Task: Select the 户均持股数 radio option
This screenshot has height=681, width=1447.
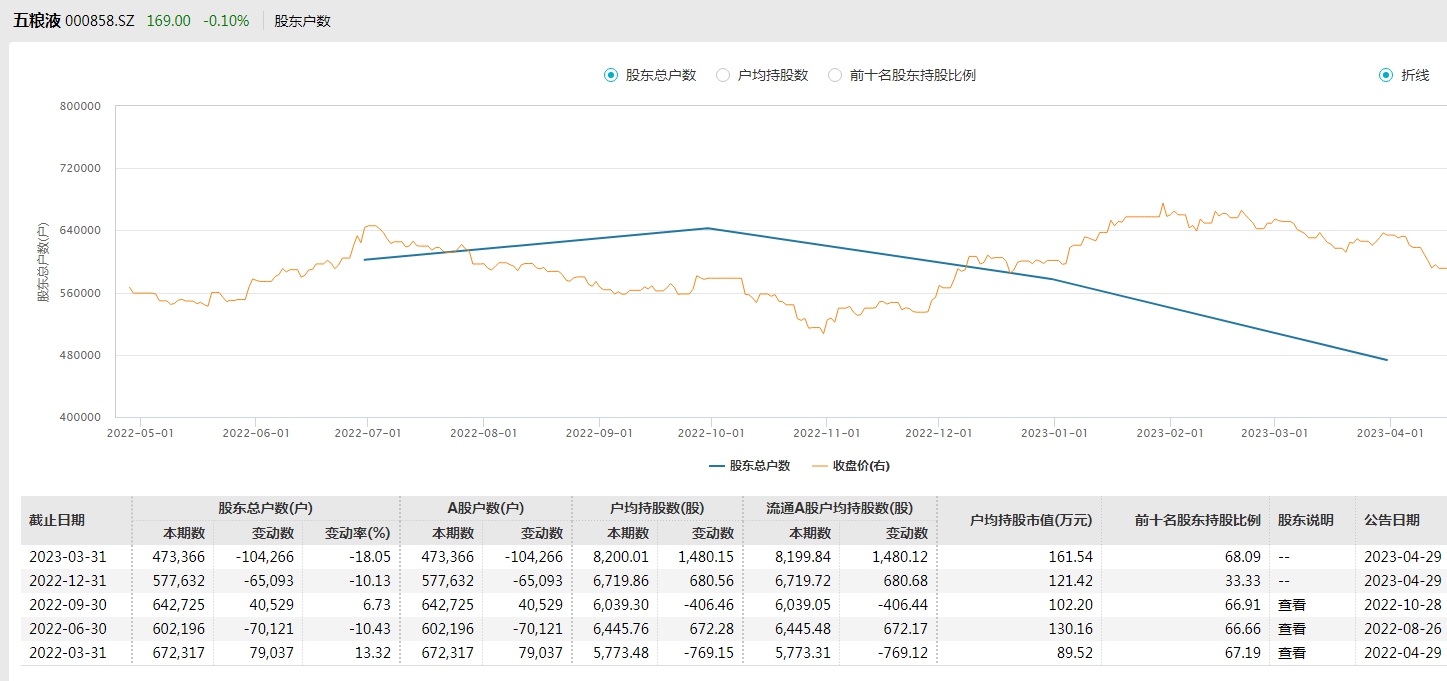Action: tap(723, 75)
